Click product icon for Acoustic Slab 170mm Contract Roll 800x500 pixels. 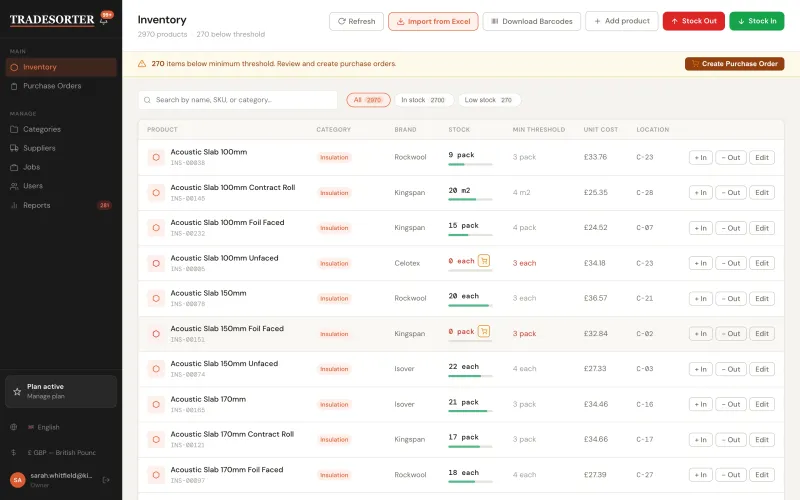pos(156,440)
